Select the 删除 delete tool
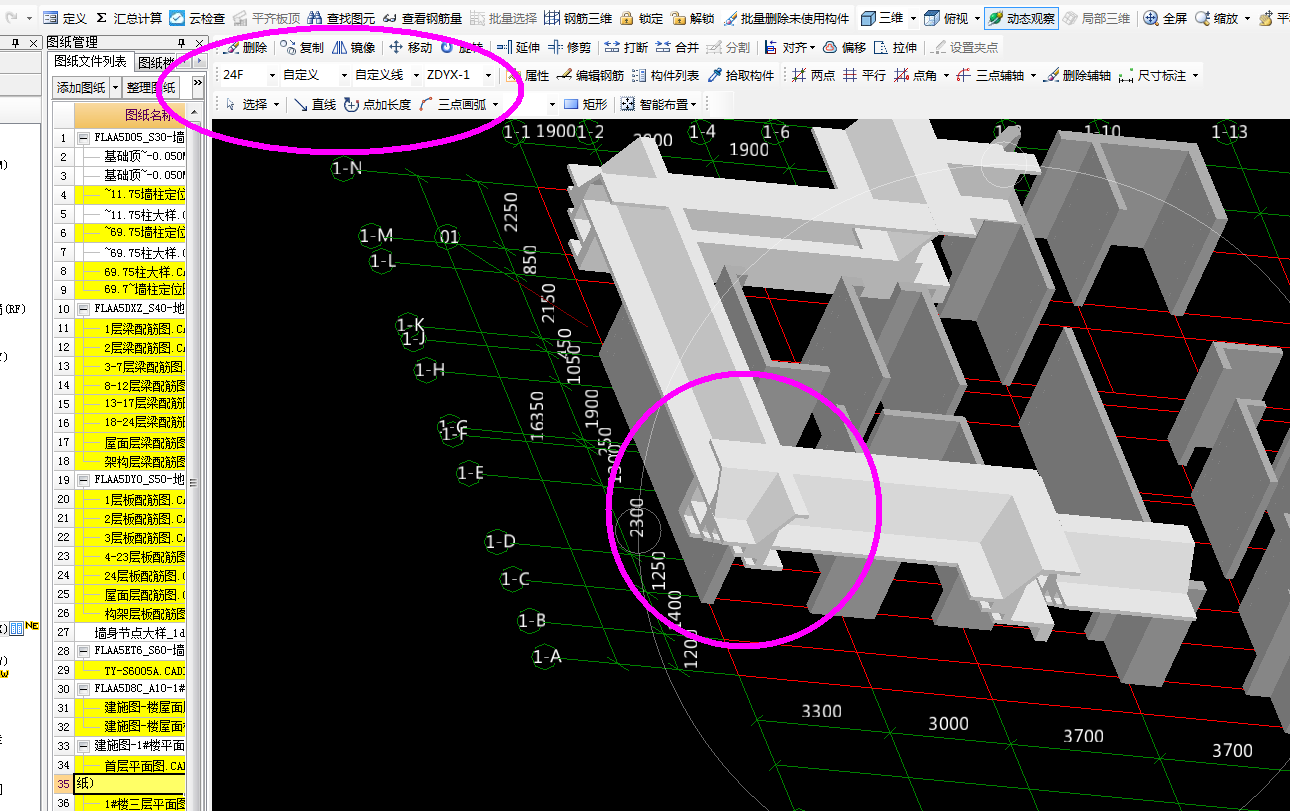Viewport: 1290px width, 811px height. click(x=244, y=47)
